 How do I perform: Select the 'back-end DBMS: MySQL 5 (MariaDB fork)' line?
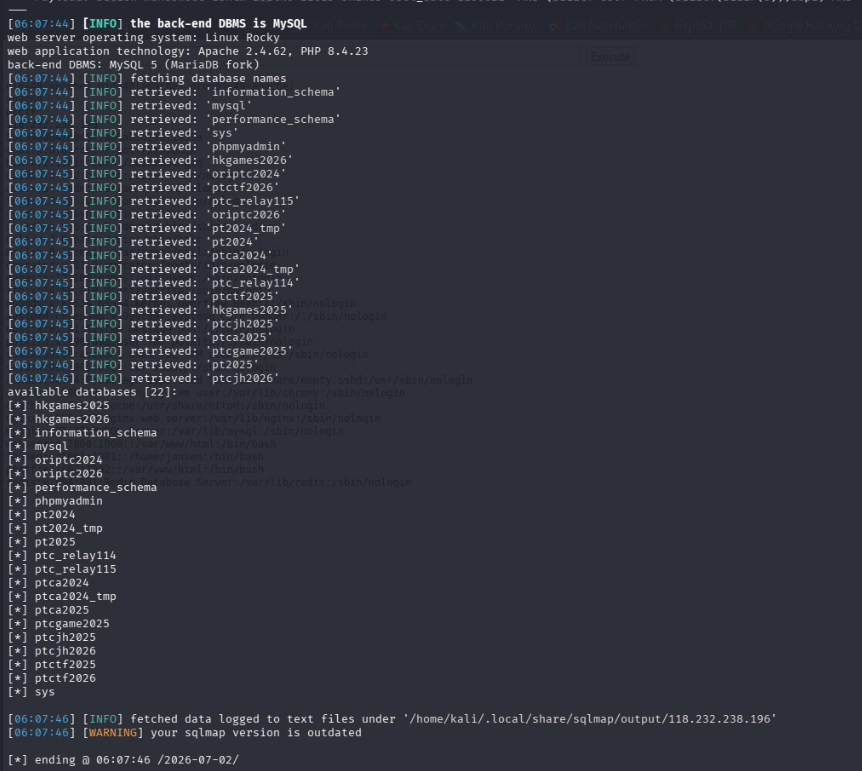click(133, 65)
